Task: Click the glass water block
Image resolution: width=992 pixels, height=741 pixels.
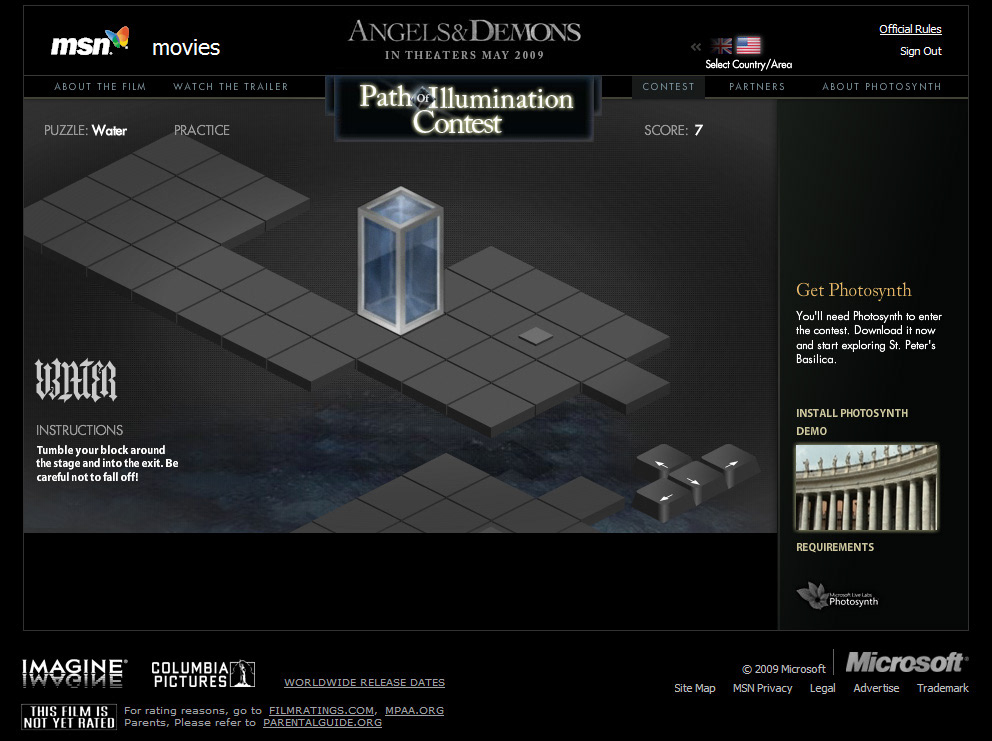Action: (x=400, y=260)
